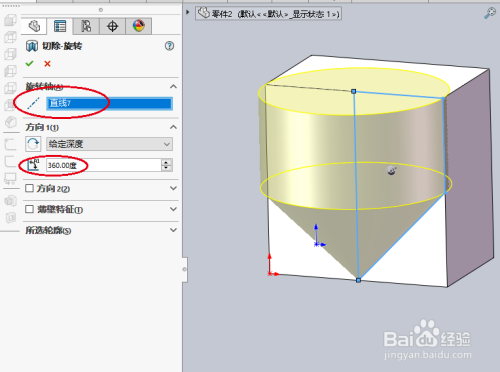Confirm the cut-revolve with the green checkmark
This screenshot has width=500, height=372.
click(x=30, y=63)
